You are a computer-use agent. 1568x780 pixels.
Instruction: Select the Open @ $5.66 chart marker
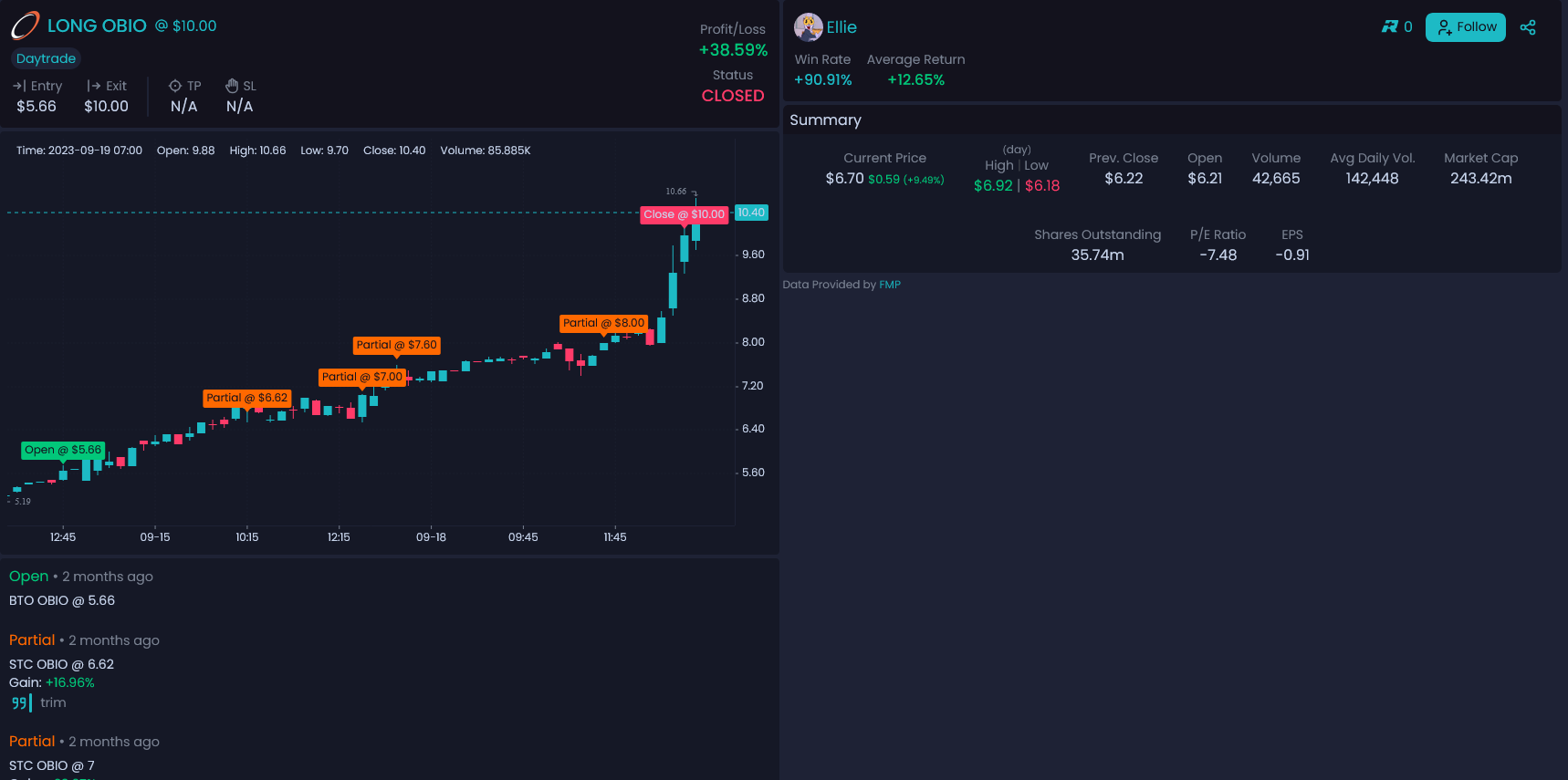click(x=63, y=450)
